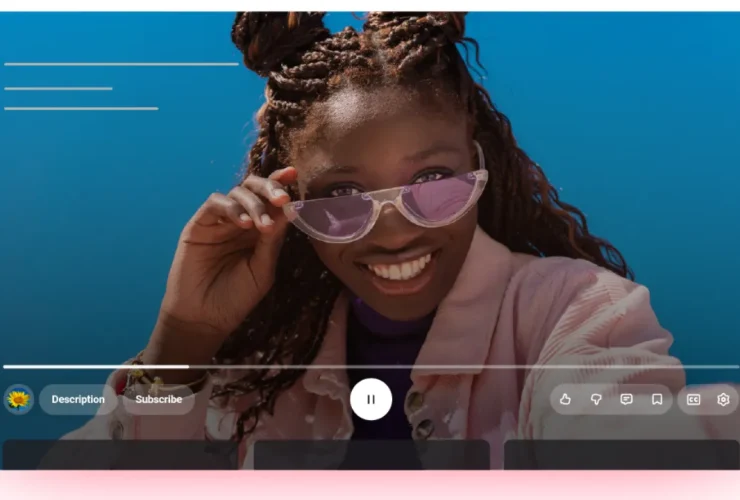The image size is (740, 500).
Task: Like the video with thumbs up
Action: [x=565, y=399]
